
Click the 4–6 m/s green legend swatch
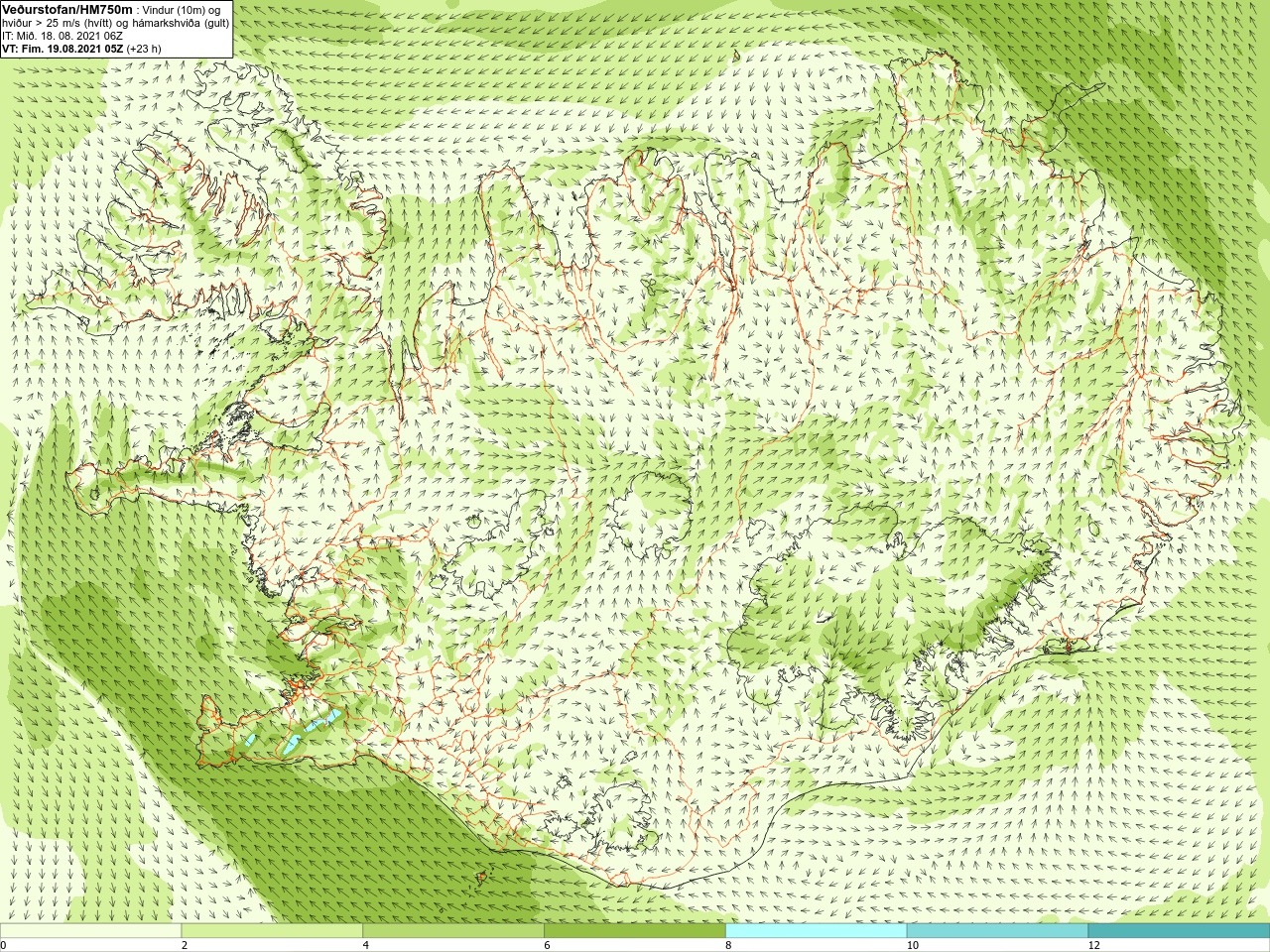(x=453, y=931)
